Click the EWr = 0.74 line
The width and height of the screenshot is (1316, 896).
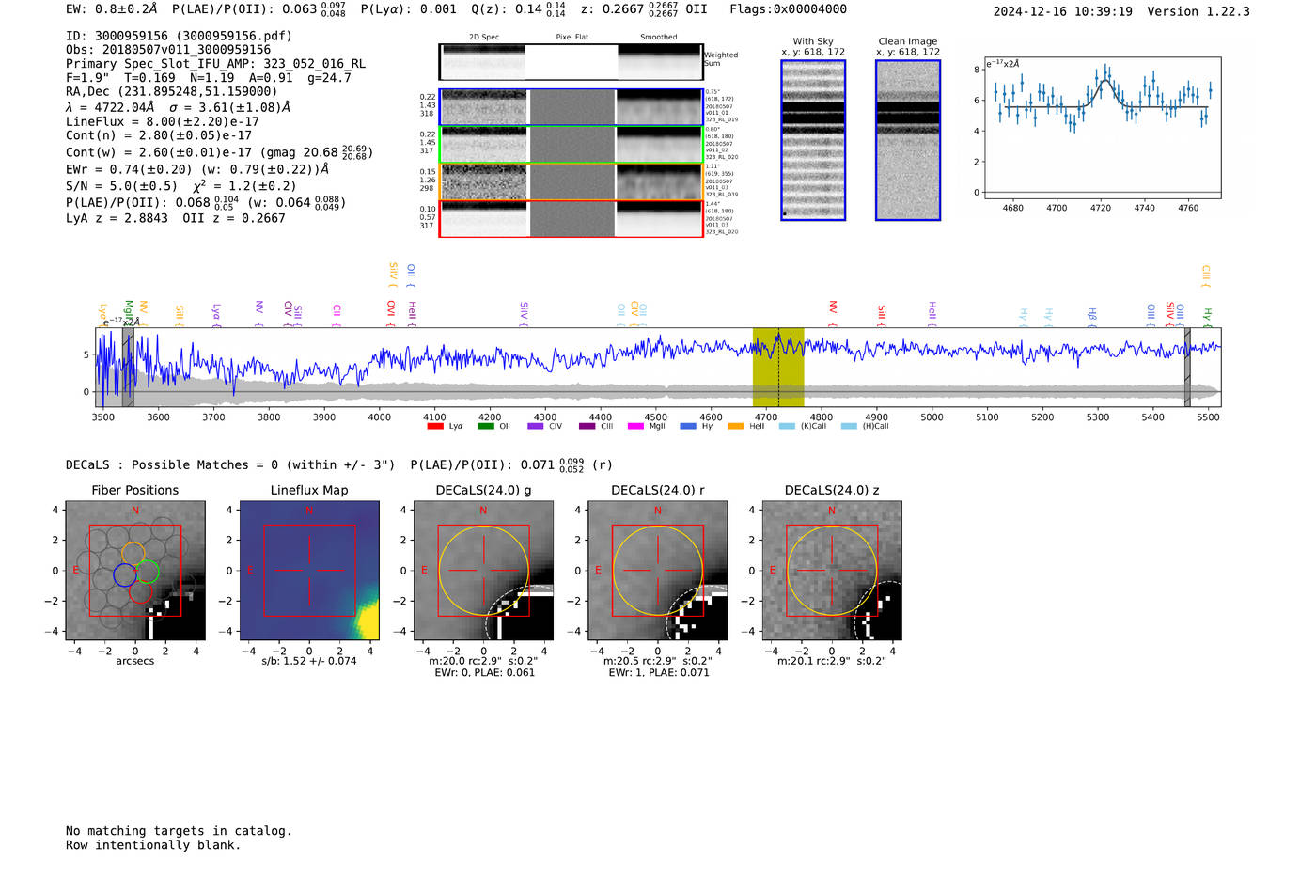click(197, 169)
